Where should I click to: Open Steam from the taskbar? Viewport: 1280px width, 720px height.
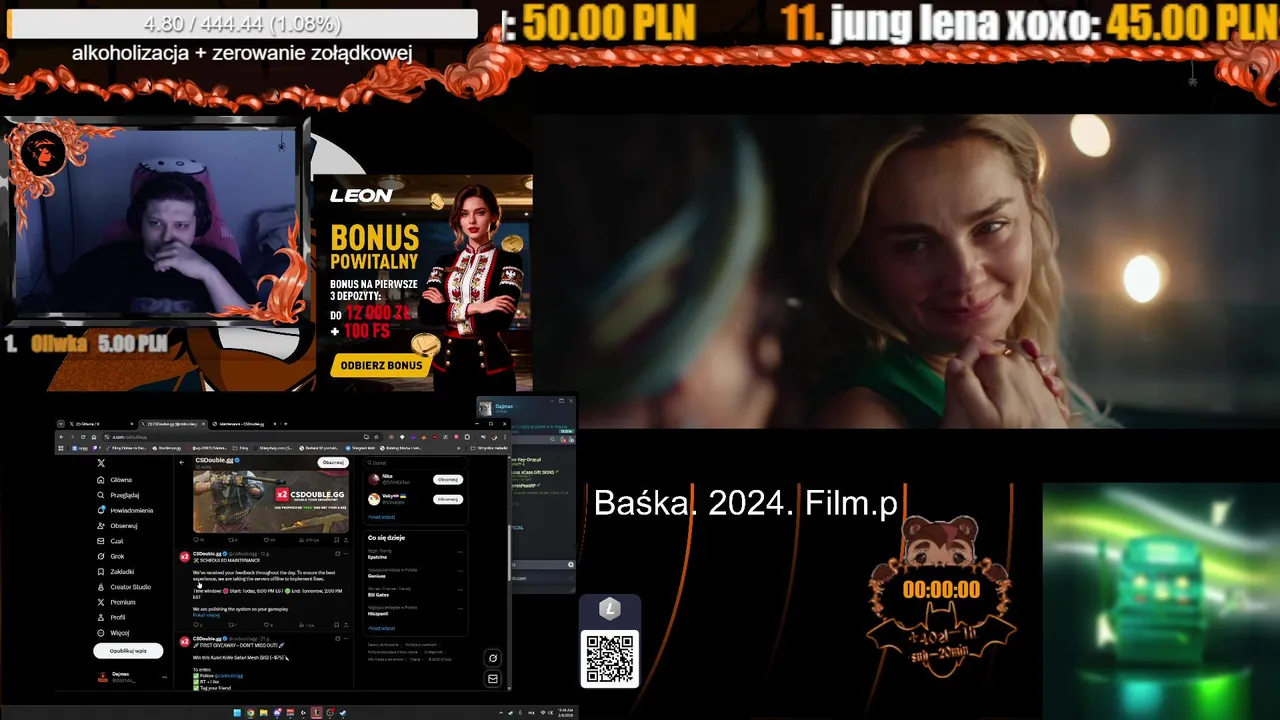343,713
